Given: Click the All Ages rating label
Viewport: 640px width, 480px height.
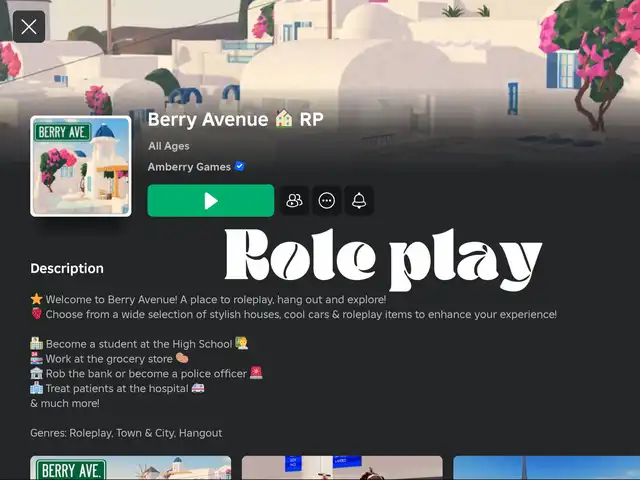Looking at the screenshot, I should click(x=169, y=146).
